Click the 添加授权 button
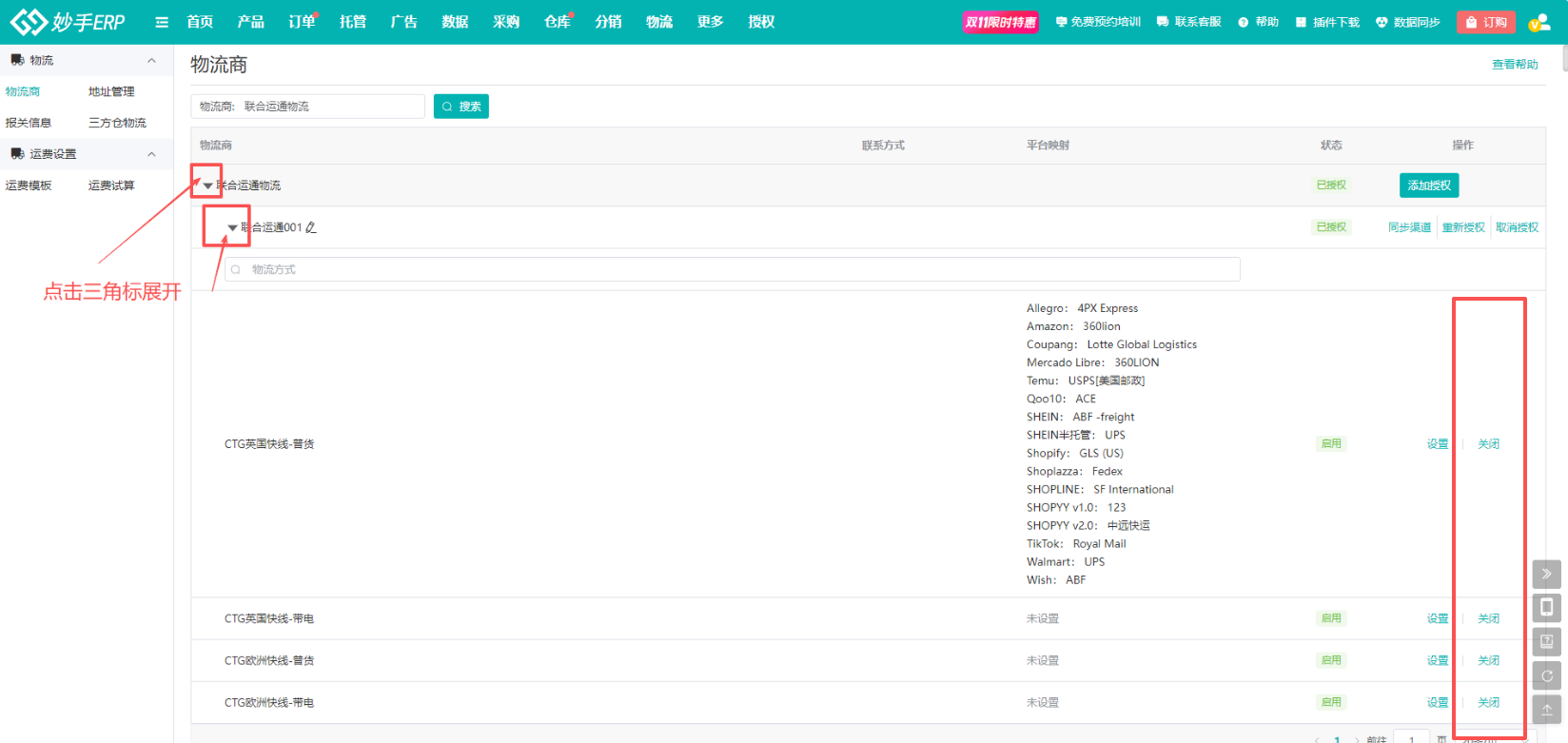 coord(1429,186)
